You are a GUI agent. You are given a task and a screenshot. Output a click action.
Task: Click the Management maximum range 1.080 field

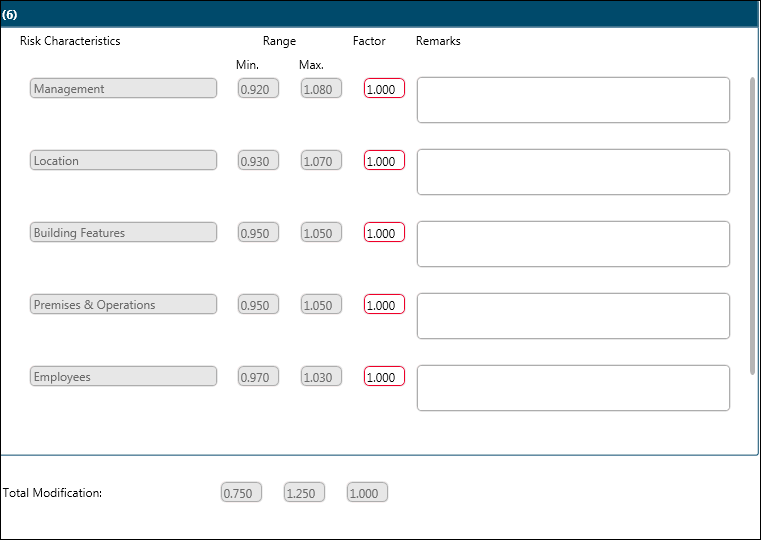[321, 89]
